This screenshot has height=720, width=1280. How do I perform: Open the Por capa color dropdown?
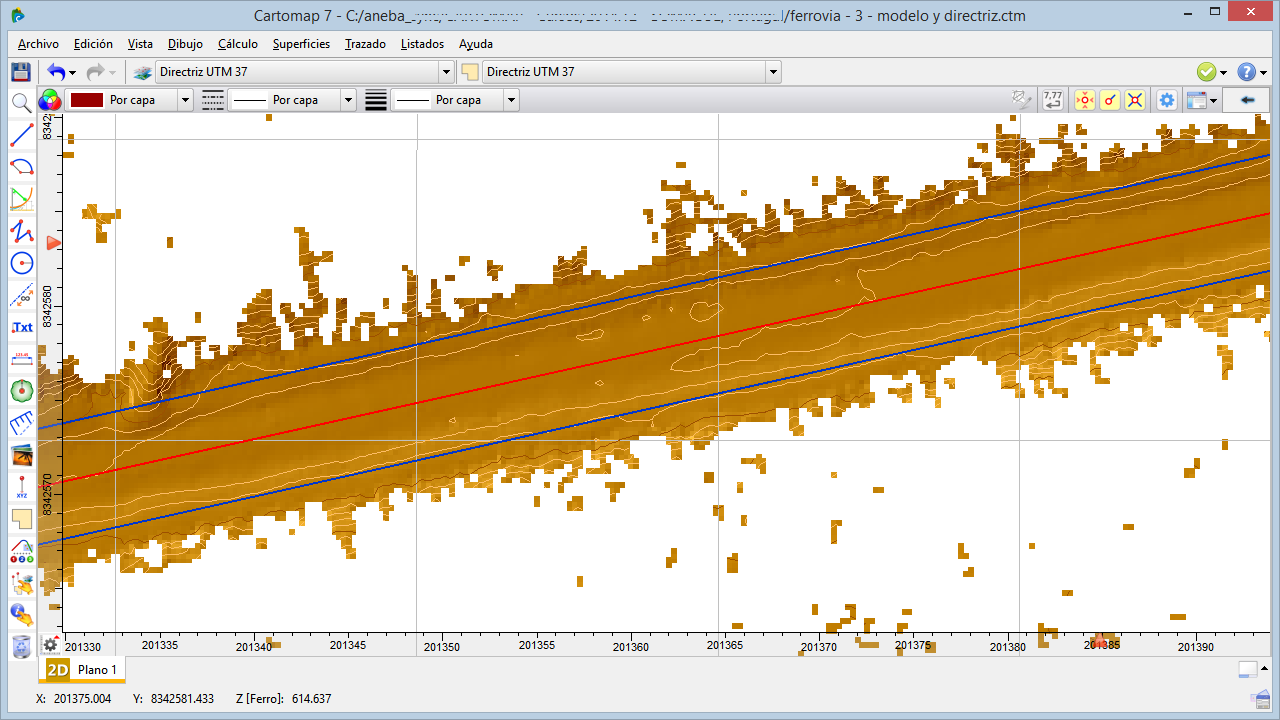click(x=184, y=100)
